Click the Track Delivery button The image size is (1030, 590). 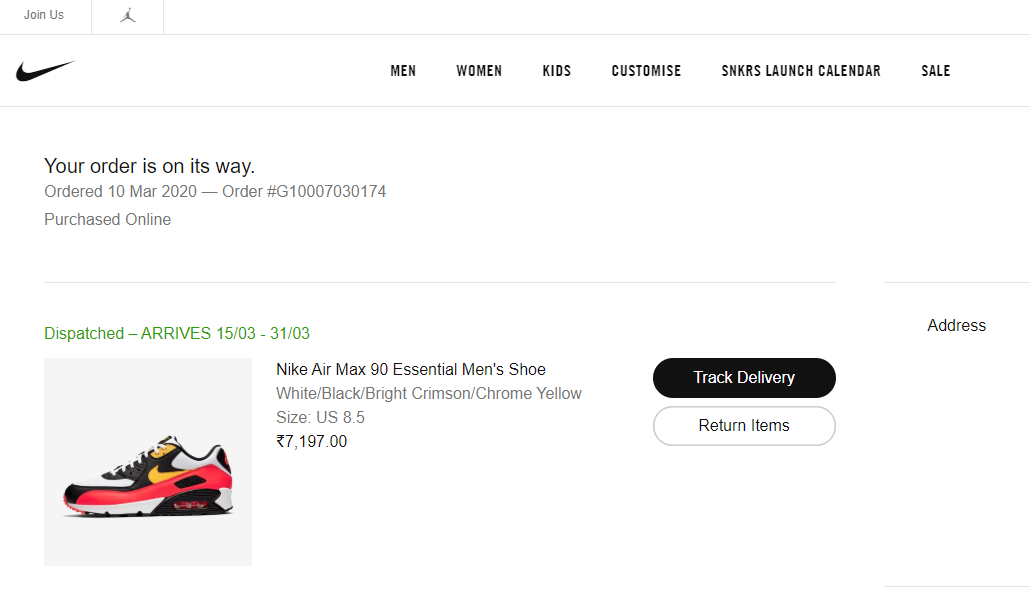coord(744,378)
